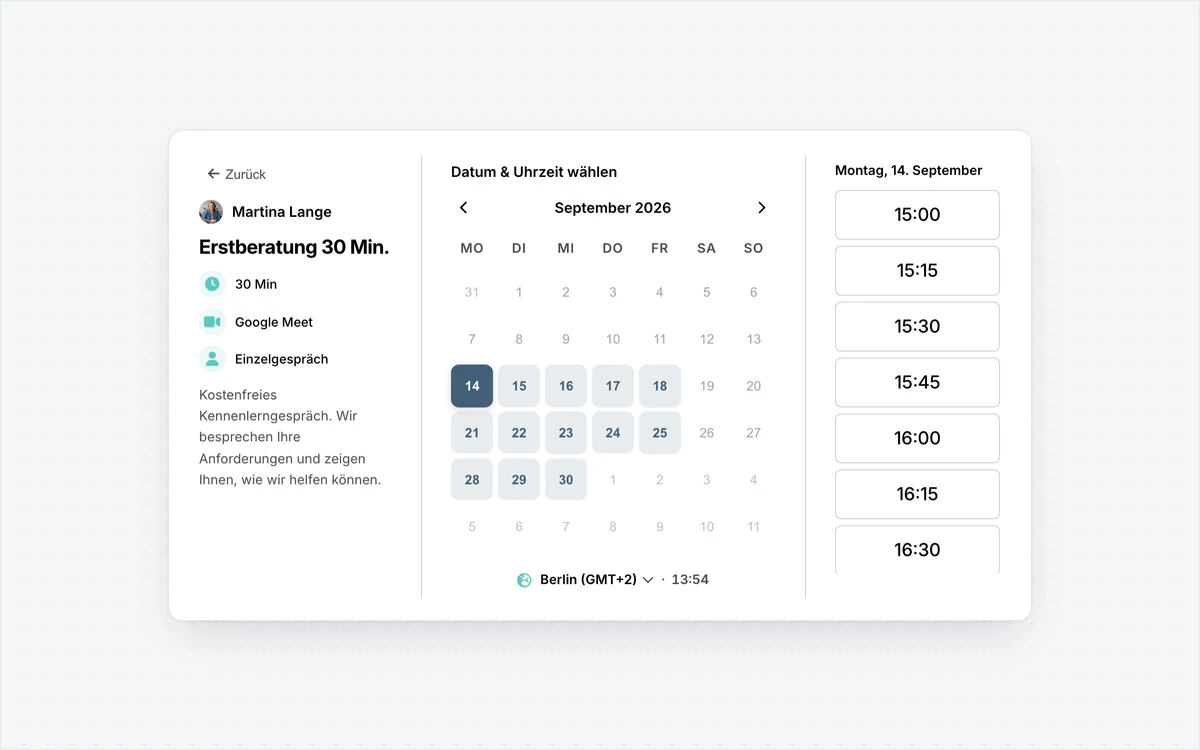Click the September 2026 month title

pyautogui.click(x=613, y=208)
